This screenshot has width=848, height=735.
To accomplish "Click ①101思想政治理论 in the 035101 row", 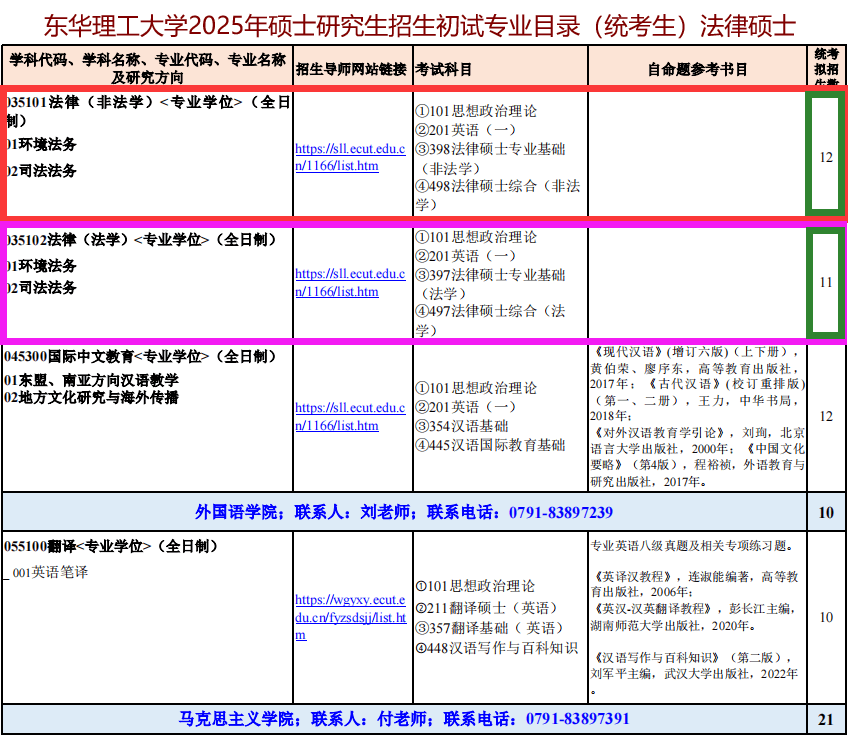I will point(476,111).
